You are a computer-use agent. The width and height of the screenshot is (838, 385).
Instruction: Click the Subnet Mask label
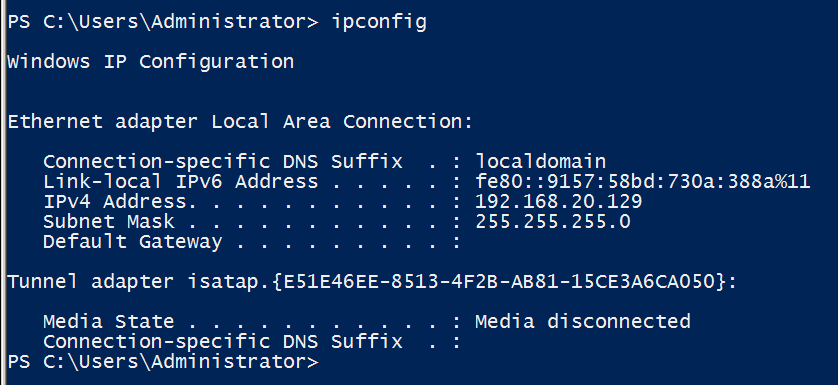click(x=108, y=221)
